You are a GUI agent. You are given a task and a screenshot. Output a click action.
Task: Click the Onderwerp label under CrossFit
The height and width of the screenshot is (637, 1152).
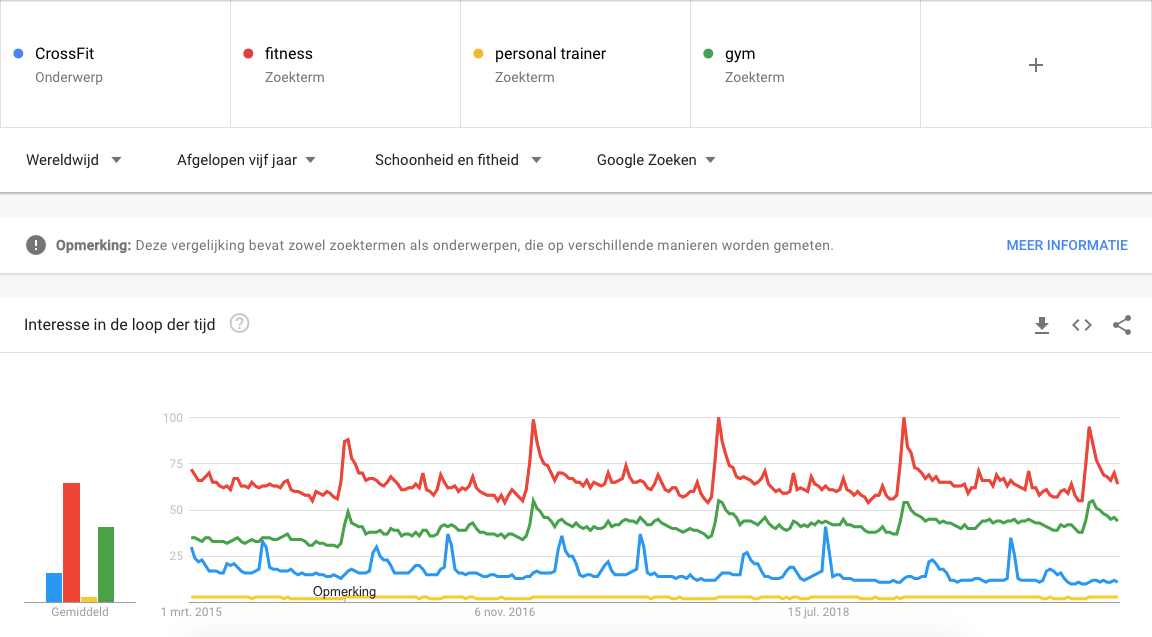(69, 77)
